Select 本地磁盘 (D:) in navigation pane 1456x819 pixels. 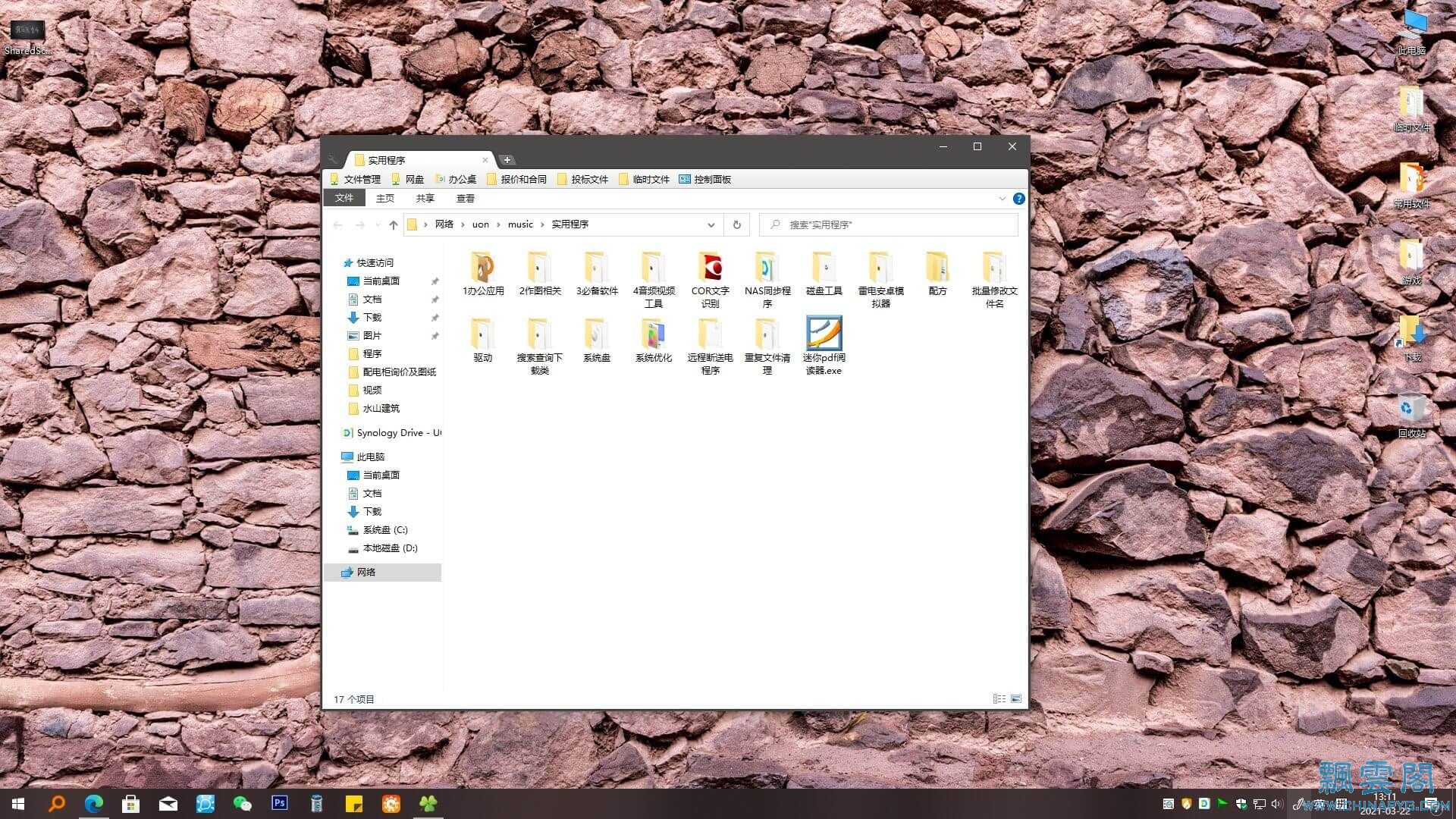[x=382, y=548]
